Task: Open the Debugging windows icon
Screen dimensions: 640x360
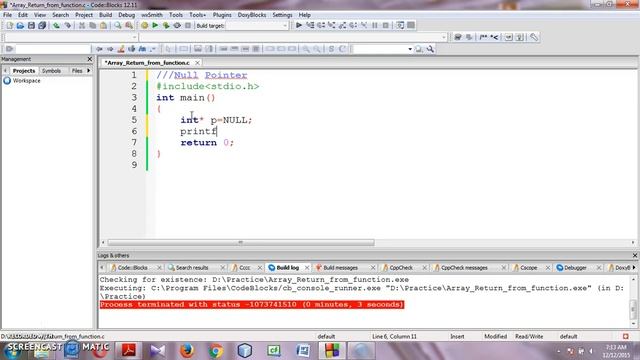Action: 400,25
